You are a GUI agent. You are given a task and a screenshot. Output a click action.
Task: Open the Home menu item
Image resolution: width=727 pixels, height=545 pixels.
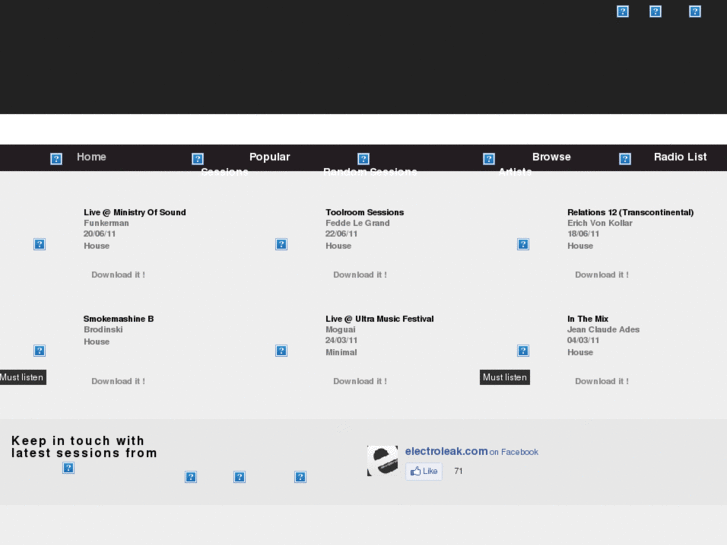coord(91,157)
